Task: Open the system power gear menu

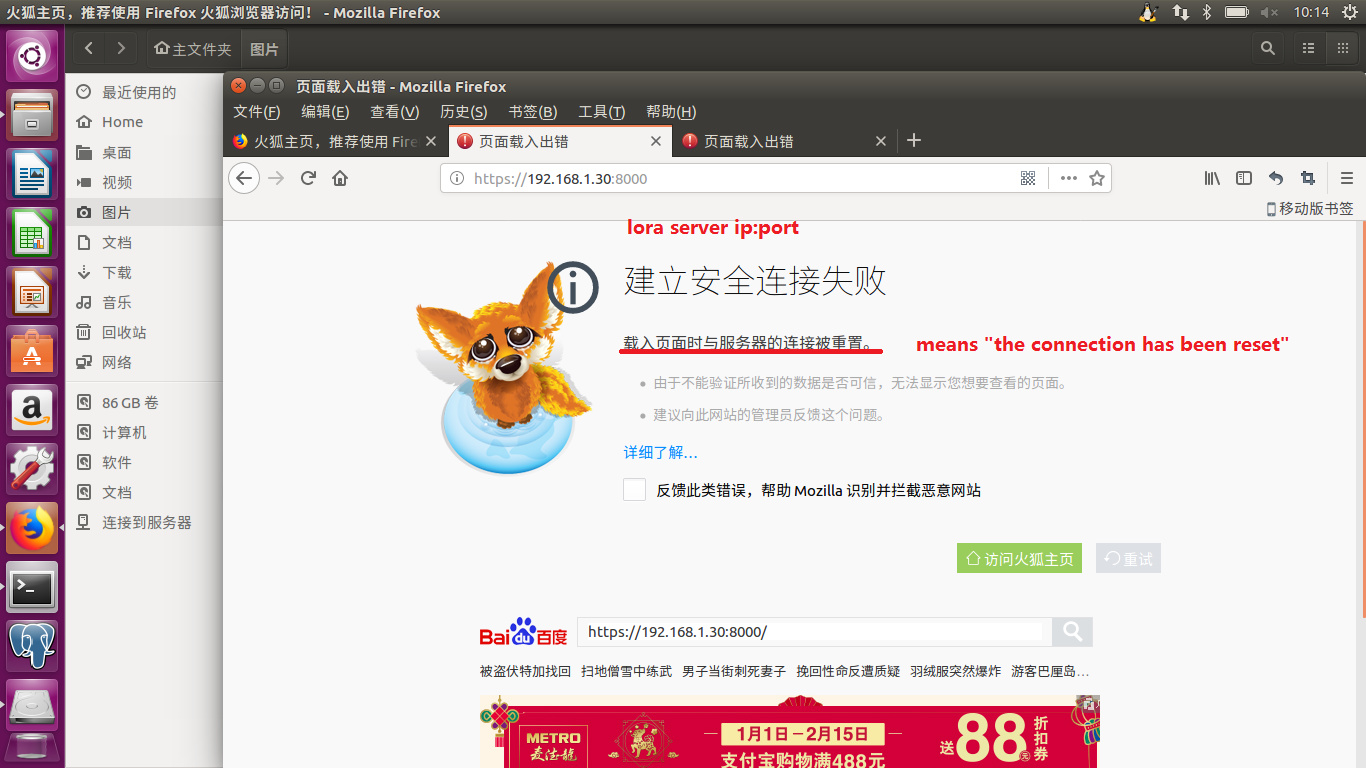Action: (1350, 12)
